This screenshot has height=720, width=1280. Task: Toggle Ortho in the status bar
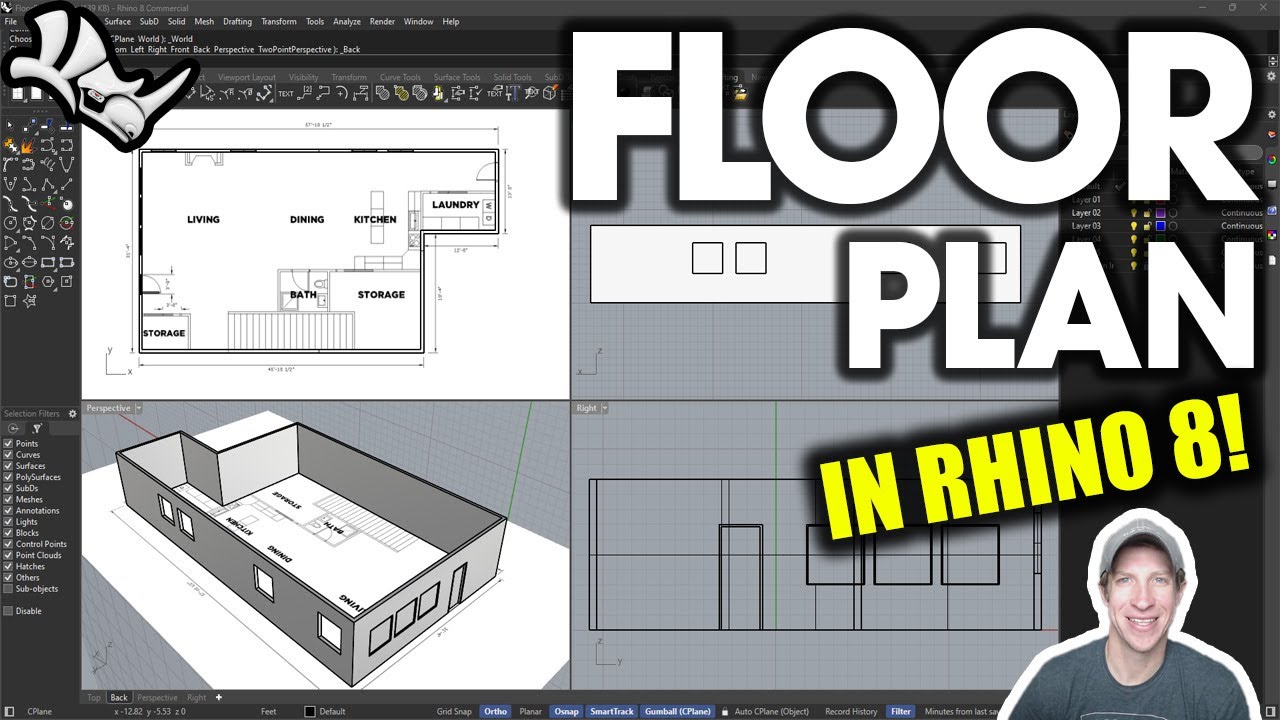pyautogui.click(x=495, y=712)
